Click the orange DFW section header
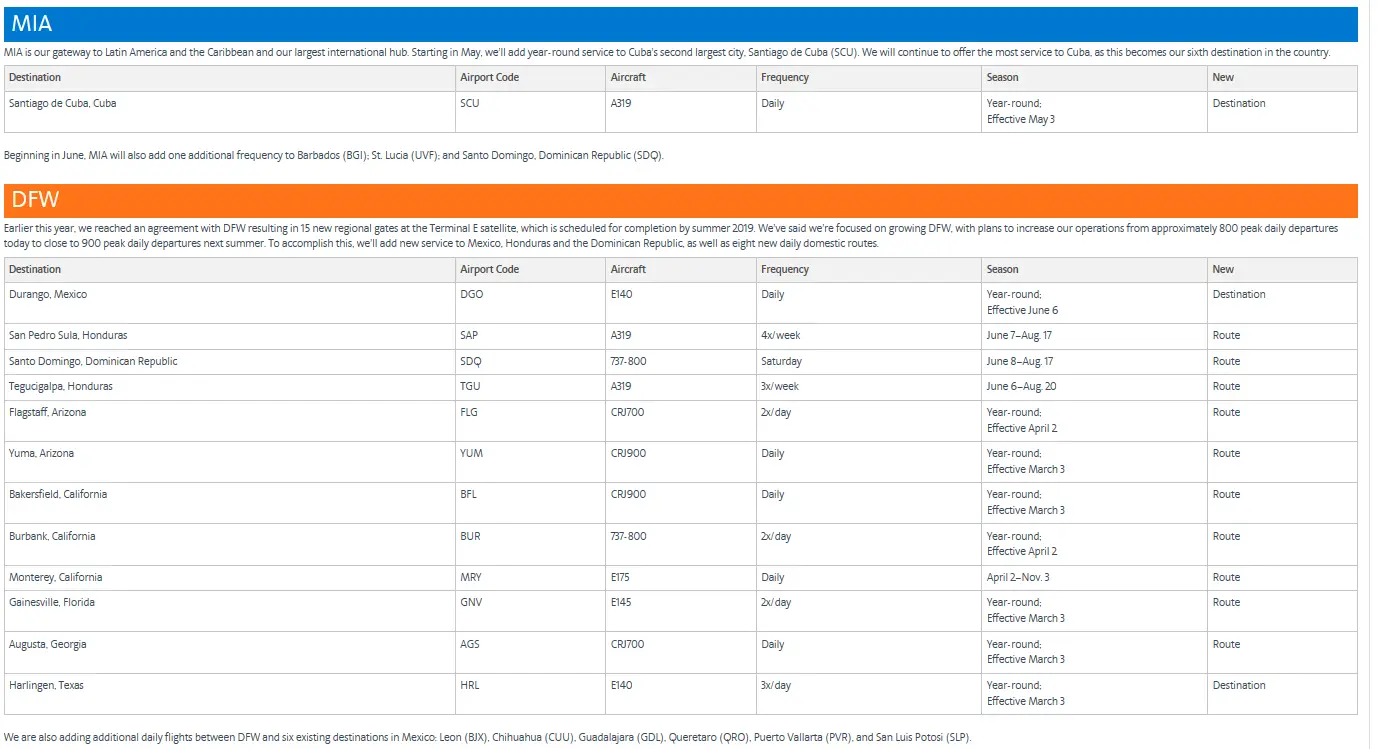The image size is (1377, 749). click(x=680, y=200)
